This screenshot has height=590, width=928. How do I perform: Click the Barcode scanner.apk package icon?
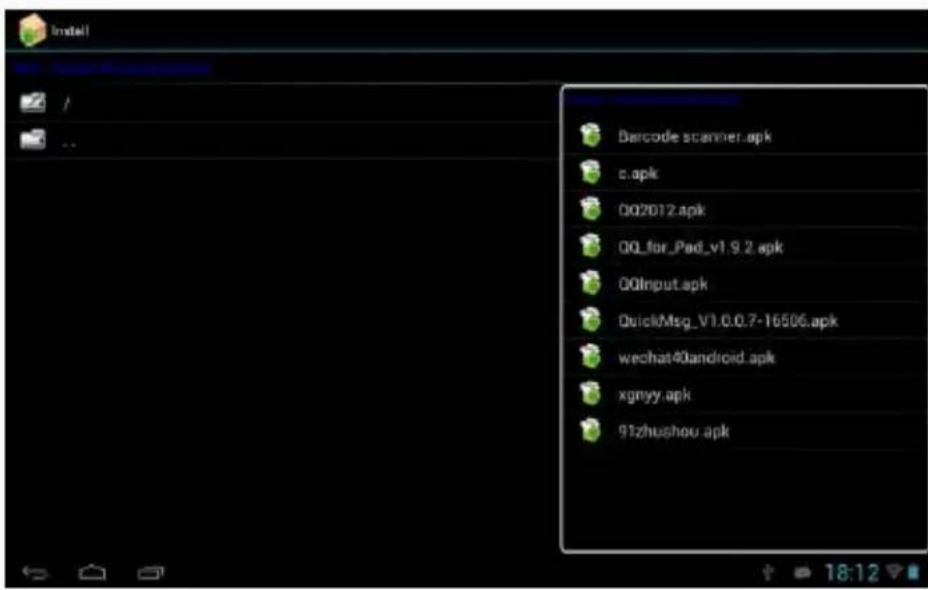tap(590, 136)
